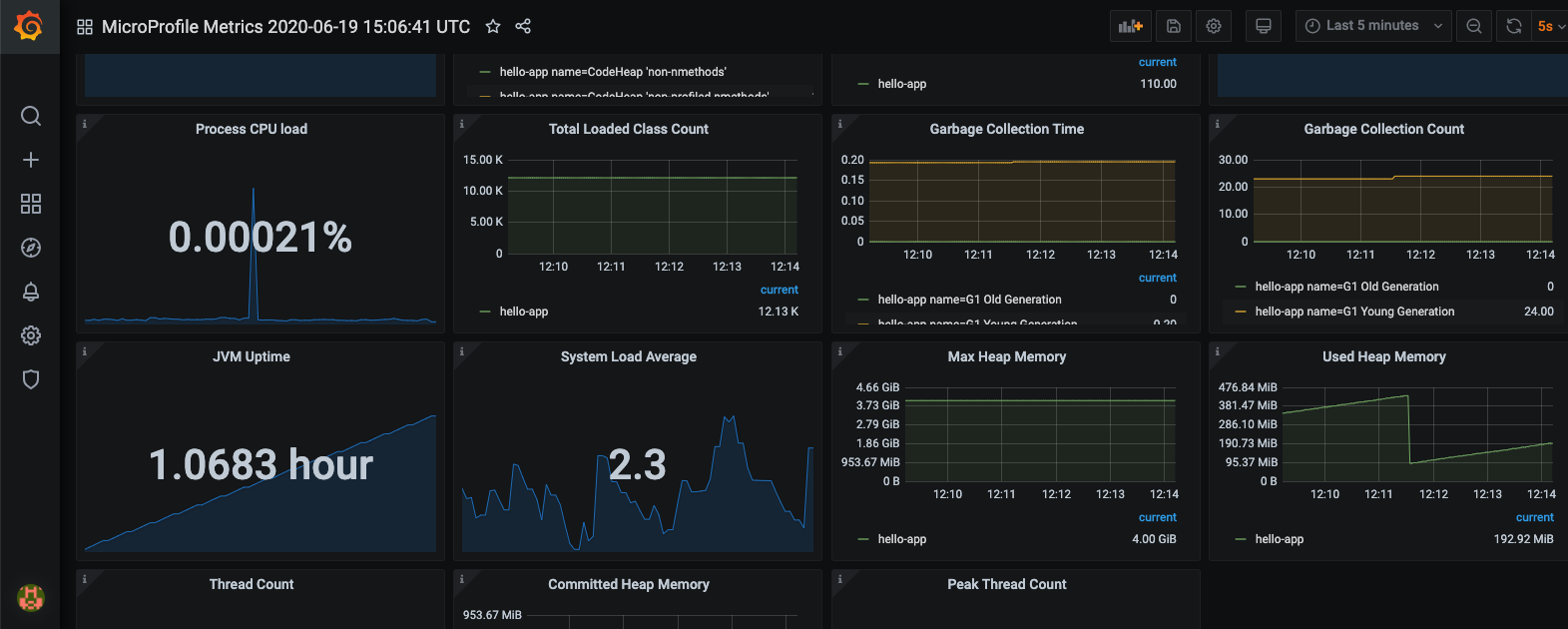Save the dashboard with disk icon
The image size is (1568, 629).
point(1174,26)
